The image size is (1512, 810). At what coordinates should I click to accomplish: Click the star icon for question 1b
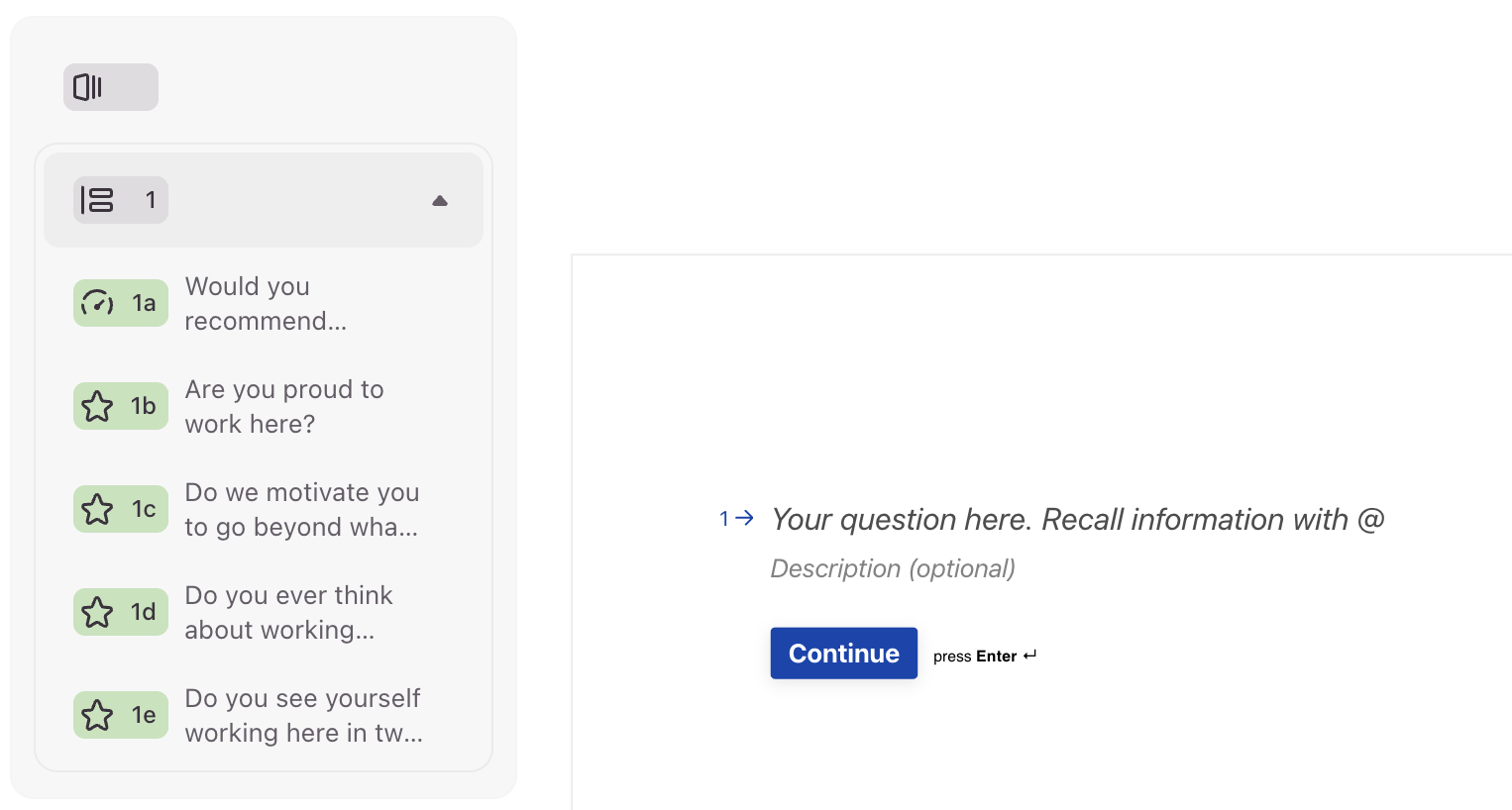(97, 406)
